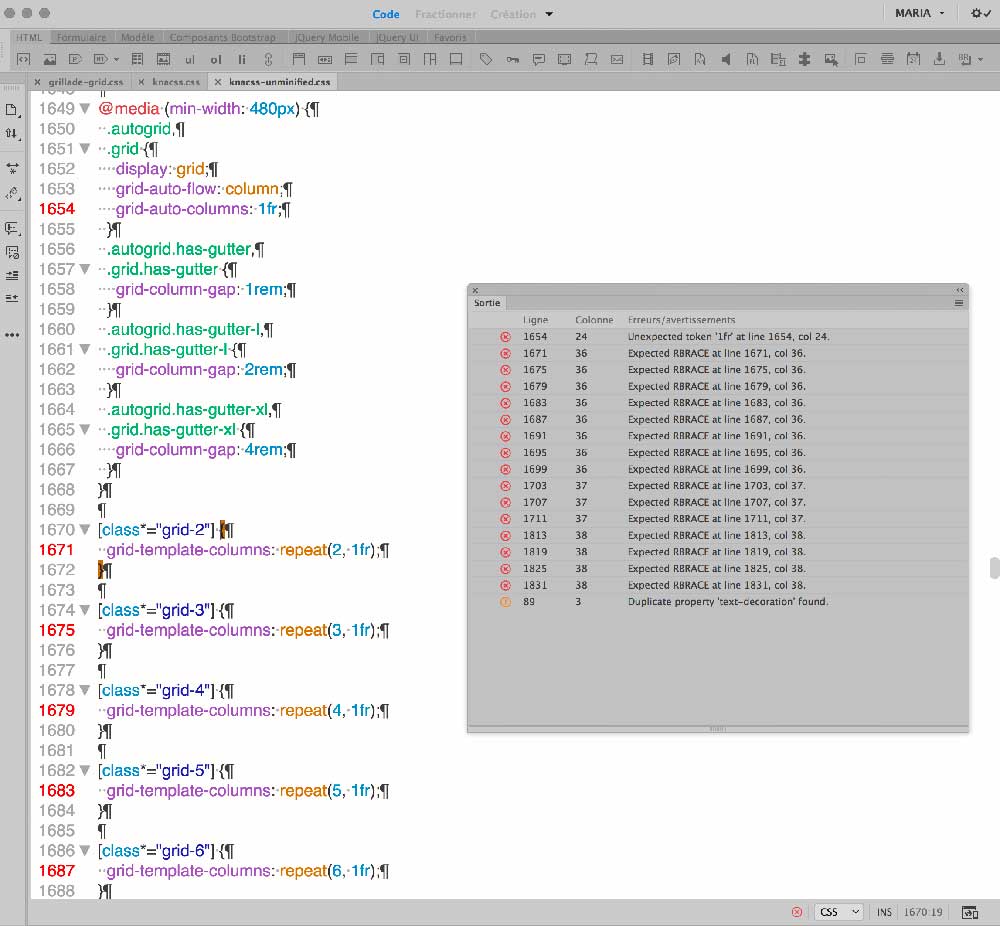The width and height of the screenshot is (1000, 926).
Task: Close the knacss-unminified.css tab
Action: 218,82
